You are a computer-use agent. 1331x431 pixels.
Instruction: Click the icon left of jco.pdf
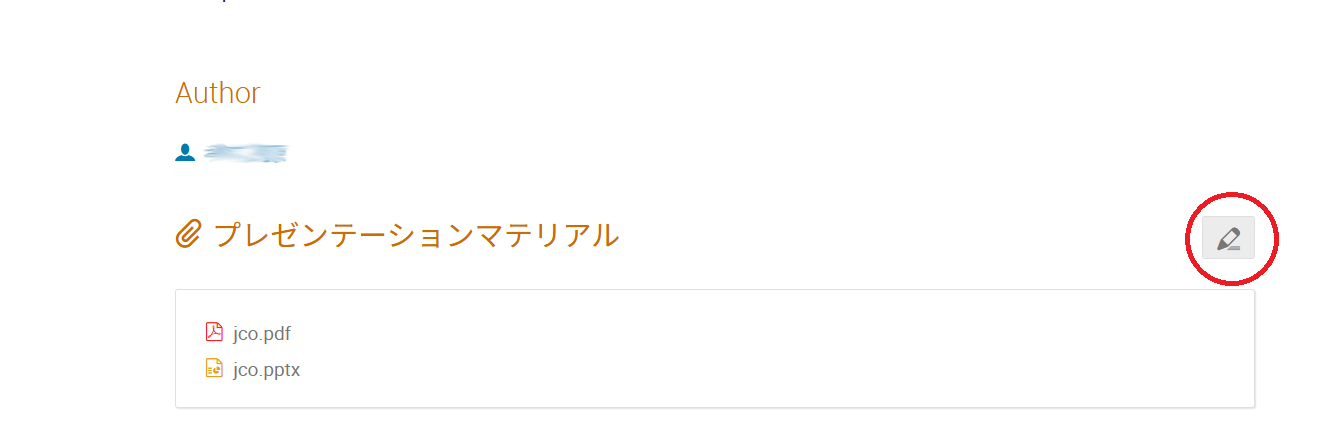coord(214,332)
